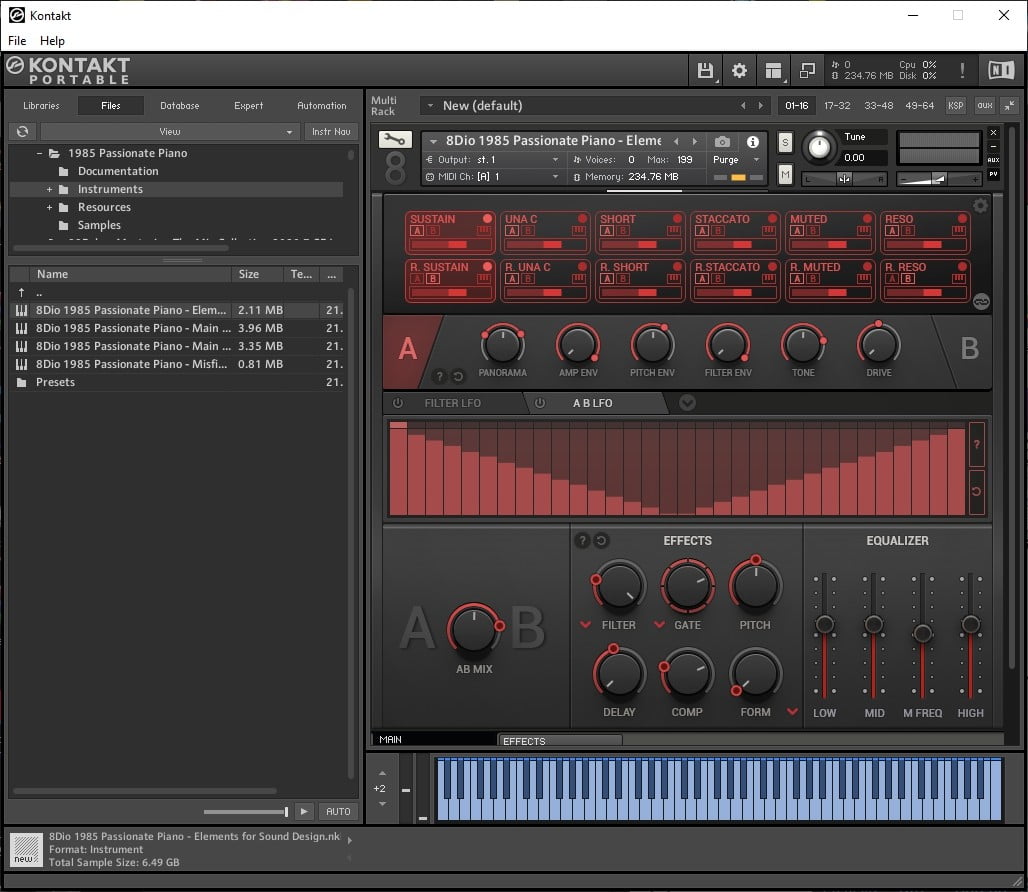Image resolution: width=1028 pixels, height=892 pixels.
Task: Show aux channels with aux button
Action: (x=984, y=106)
